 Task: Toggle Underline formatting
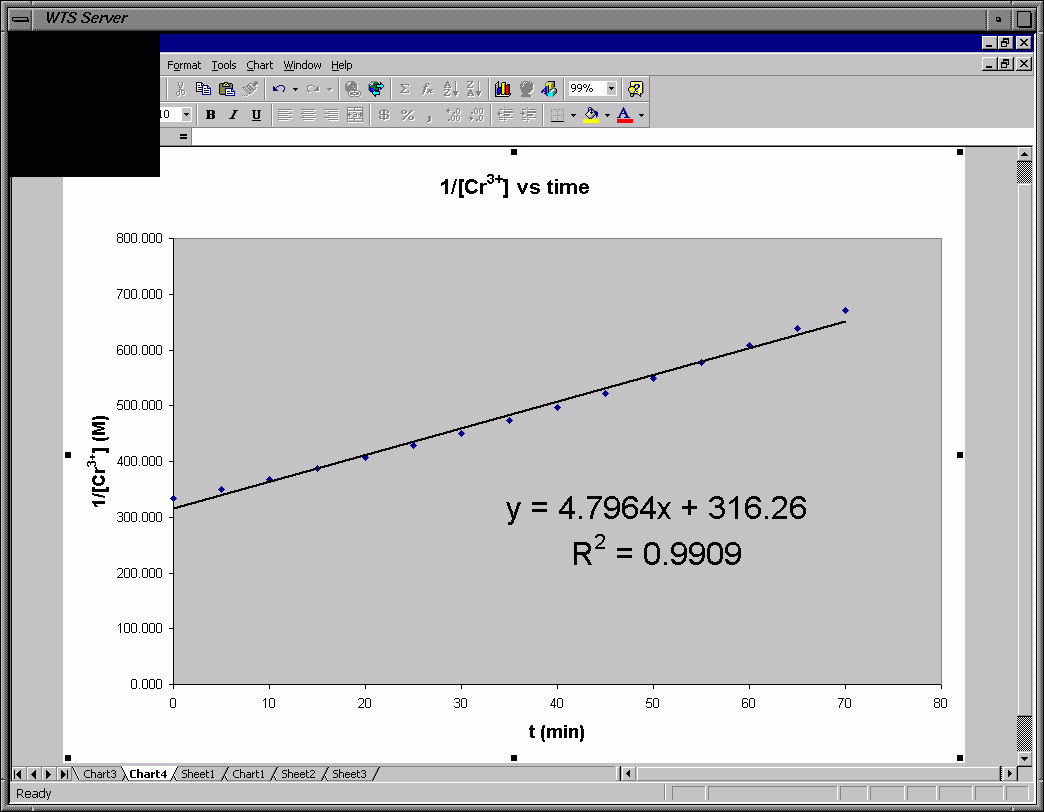[256, 115]
